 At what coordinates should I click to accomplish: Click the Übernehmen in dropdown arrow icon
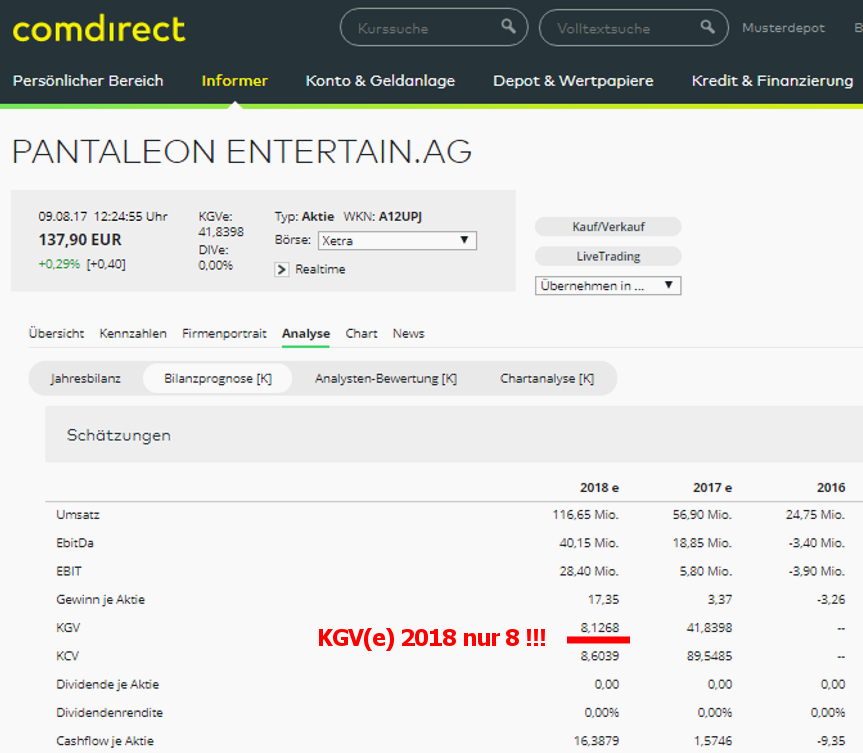pyautogui.click(x=669, y=285)
